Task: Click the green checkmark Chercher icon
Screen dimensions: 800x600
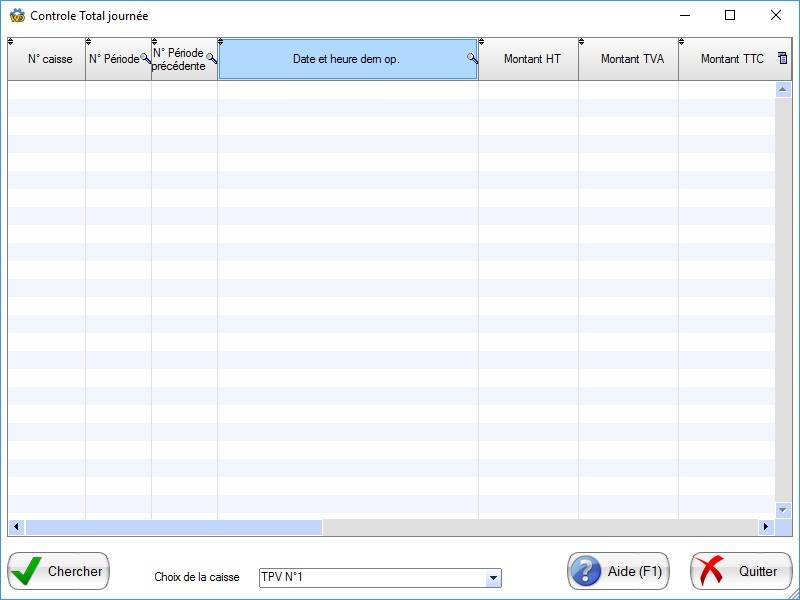Action: pos(28,571)
